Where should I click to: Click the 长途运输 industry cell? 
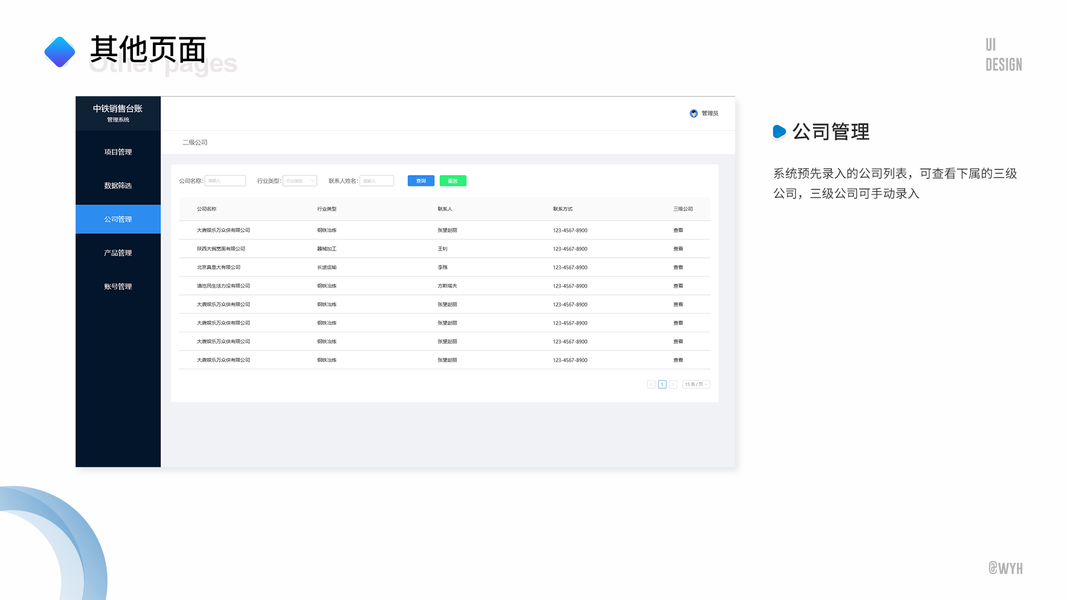(x=327, y=267)
